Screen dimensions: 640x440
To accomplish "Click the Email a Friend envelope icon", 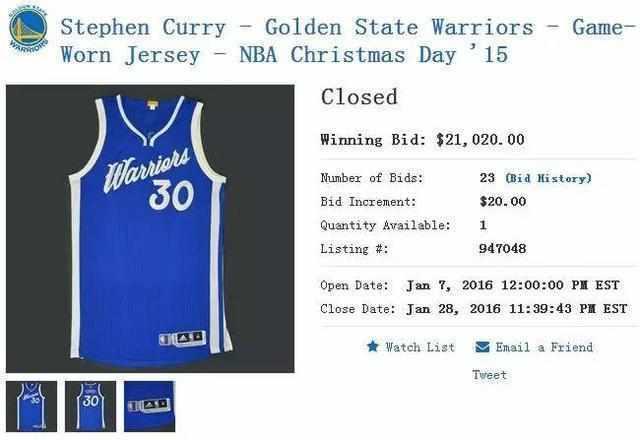I will pyautogui.click(x=482, y=347).
